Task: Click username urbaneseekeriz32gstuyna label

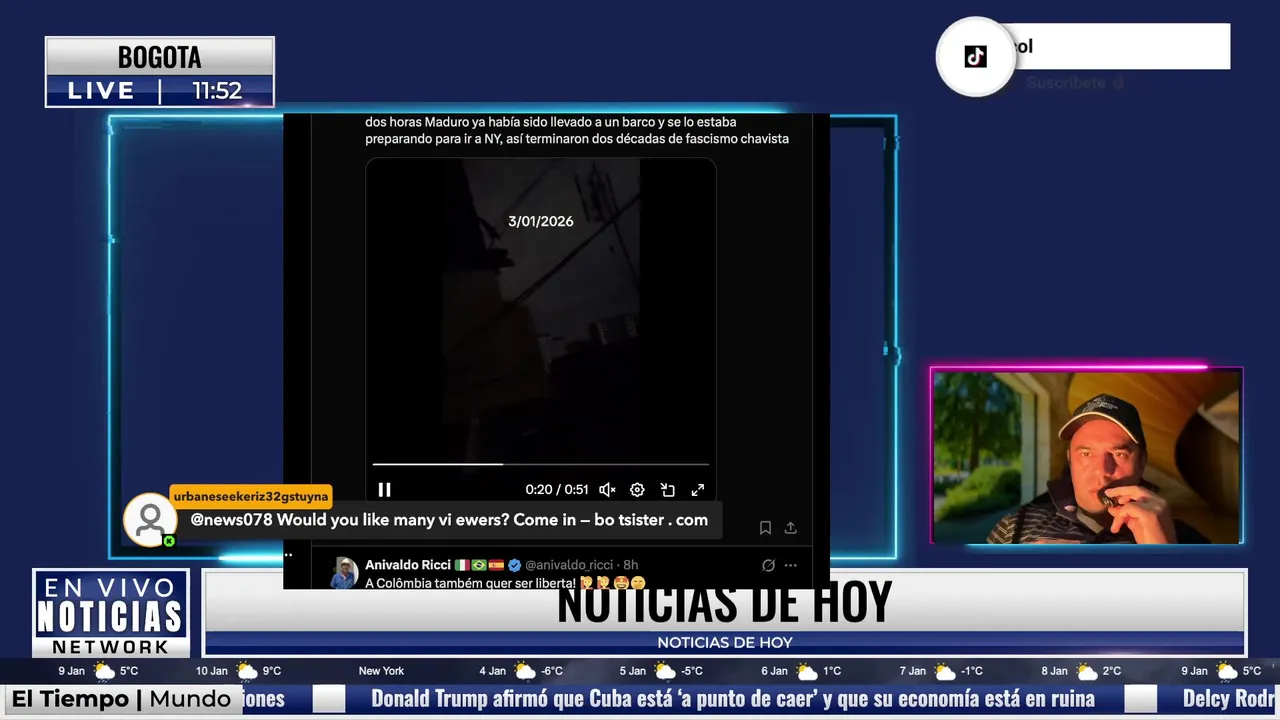Action: point(250,496)
